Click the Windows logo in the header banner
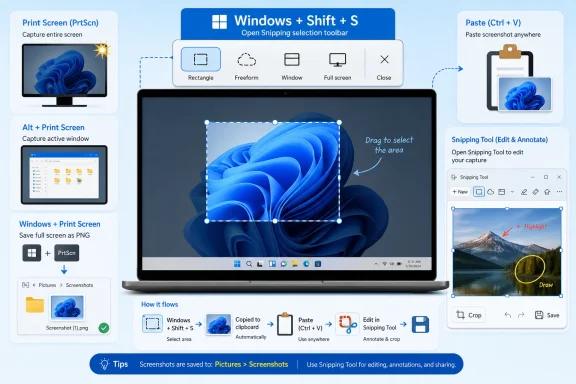The width and height of the screenshot is (576, 384). click(219, 22)
